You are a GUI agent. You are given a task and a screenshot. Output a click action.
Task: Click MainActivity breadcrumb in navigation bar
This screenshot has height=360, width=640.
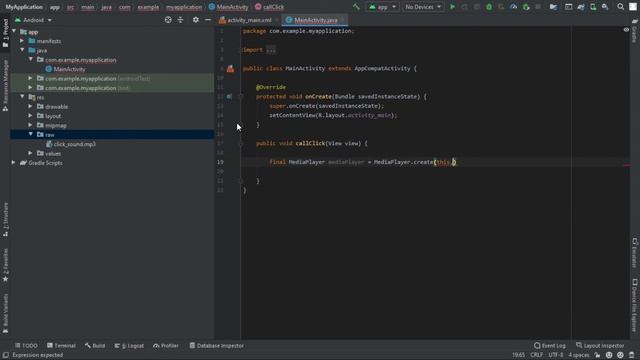tap(229, 7)
